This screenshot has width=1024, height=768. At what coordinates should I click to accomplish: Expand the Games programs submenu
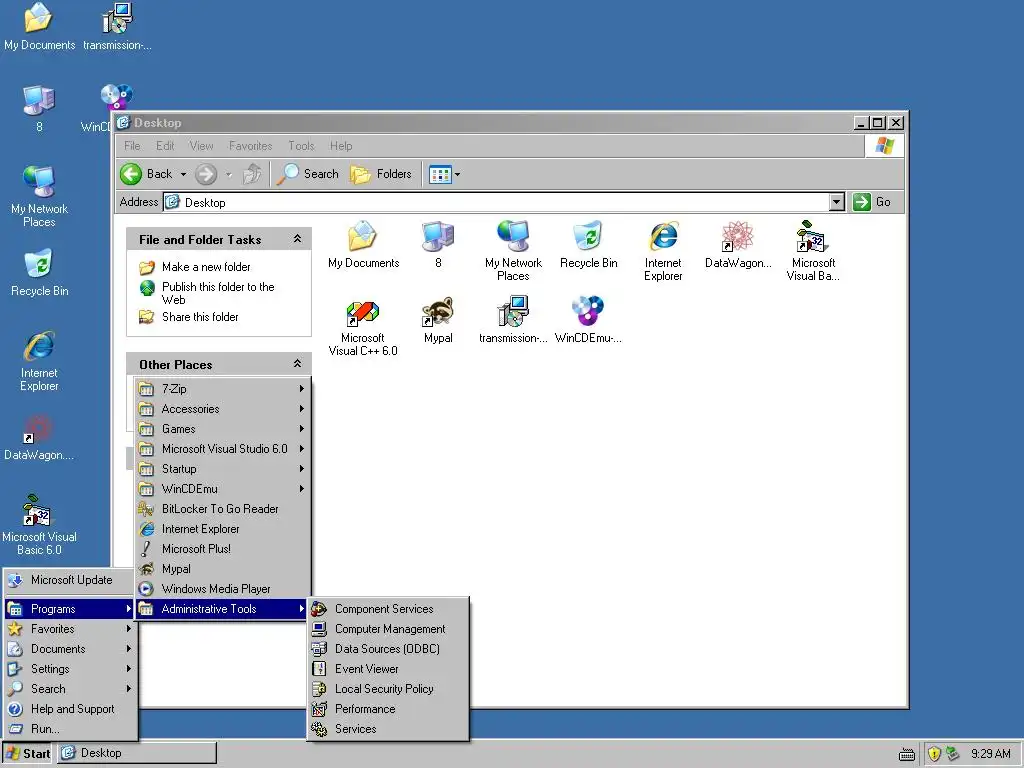(x=222, y=429)
